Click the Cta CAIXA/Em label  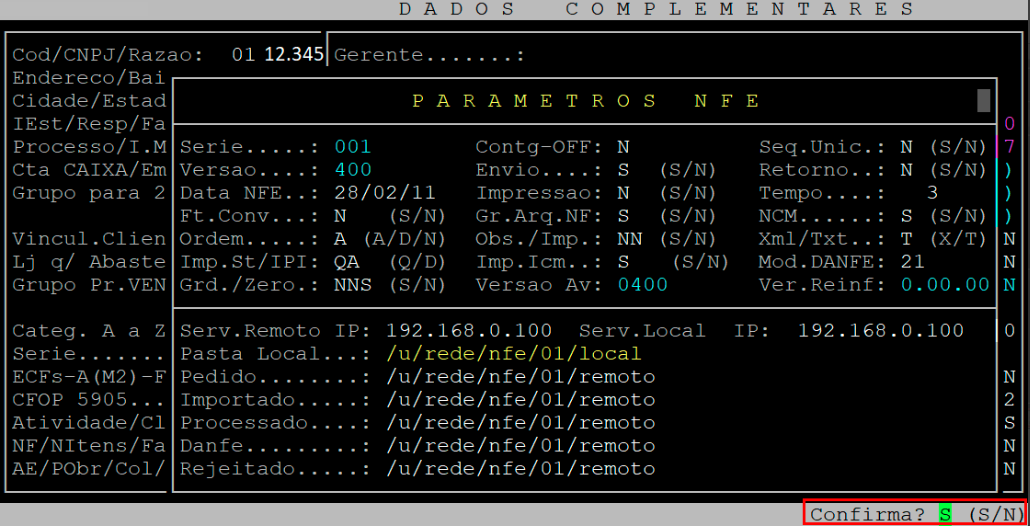[89, 170]
